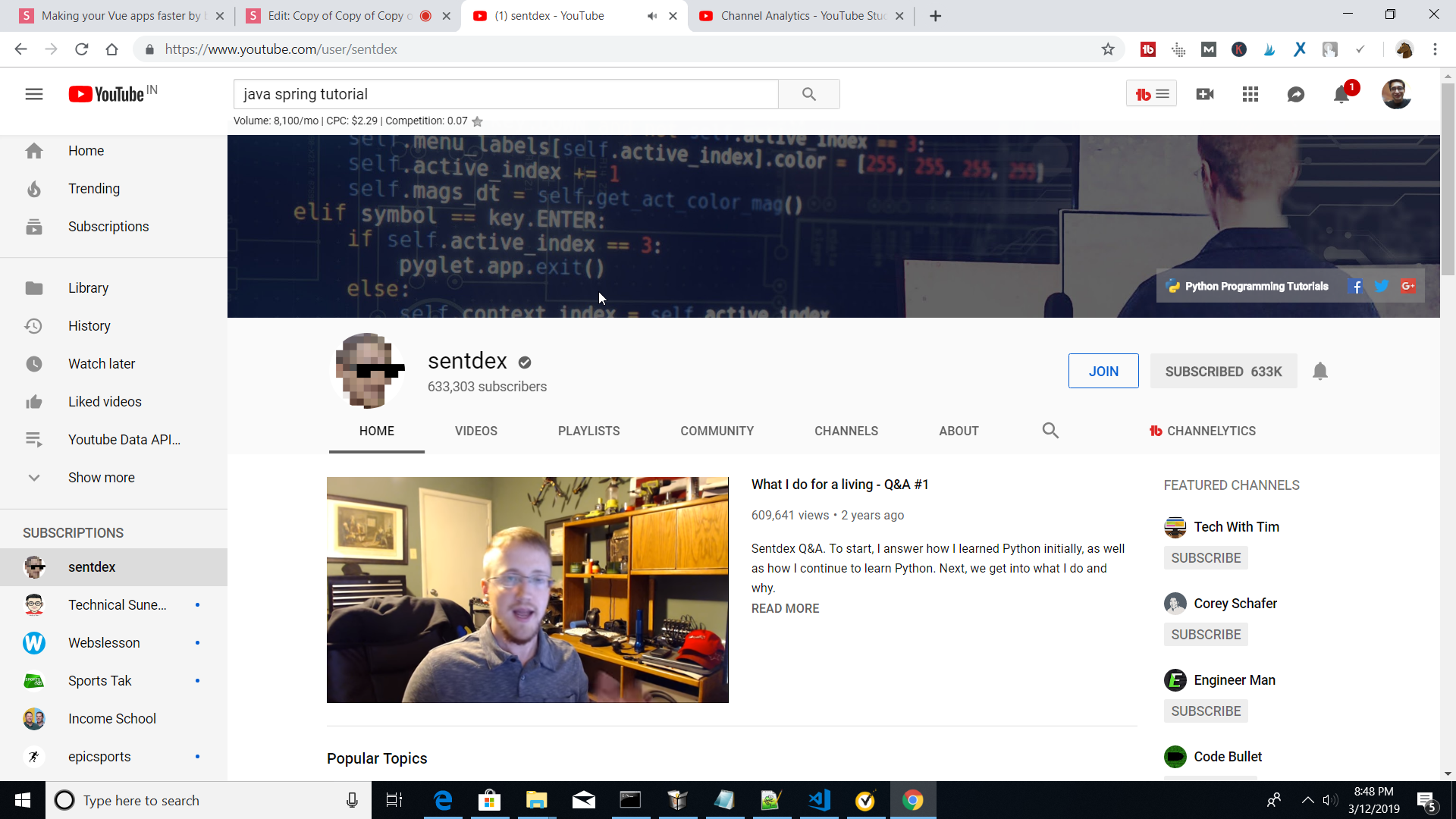Subscribe to Corey Schafer channel
This screenshot has height=819, width=1456.
[x=1205, y=635]
